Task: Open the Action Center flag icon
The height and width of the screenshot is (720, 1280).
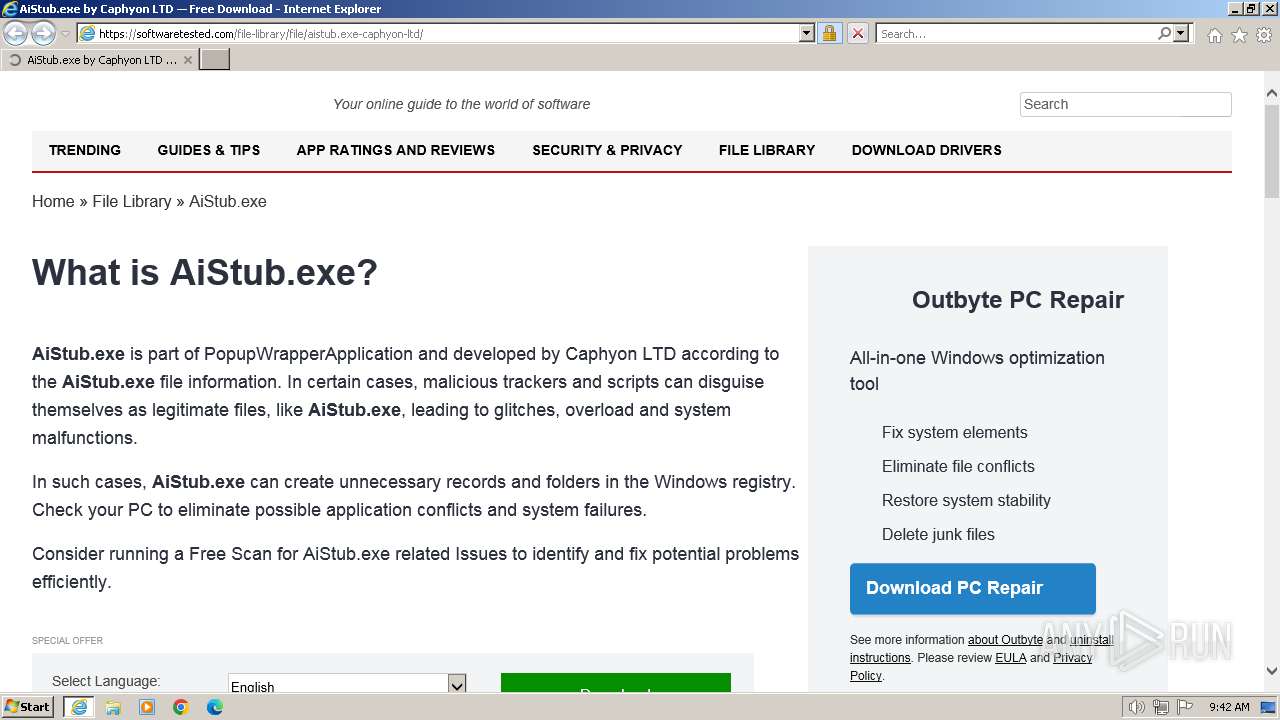Action: (x=1185, y=707)
